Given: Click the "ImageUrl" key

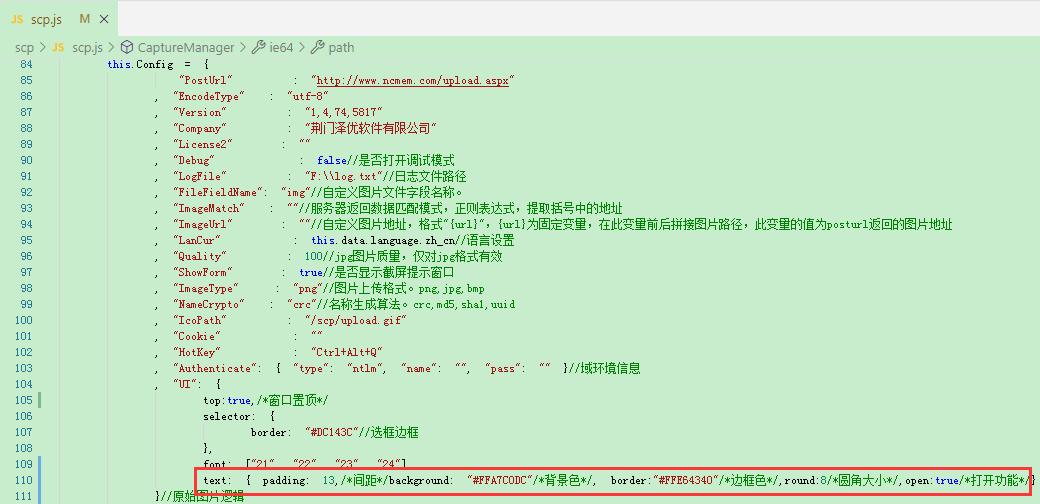Looking at the screenshot, I should tap(203, 223).
